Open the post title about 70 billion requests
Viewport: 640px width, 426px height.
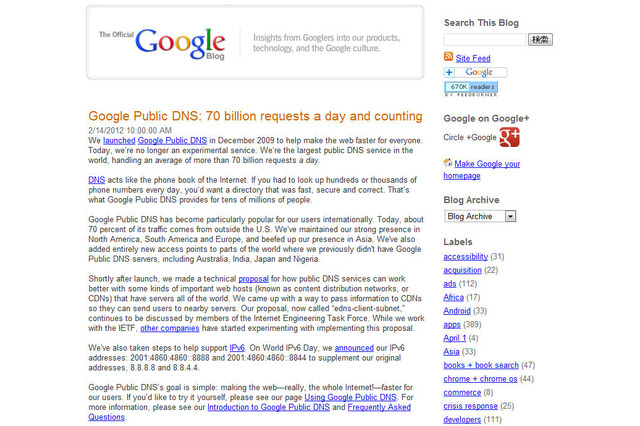(255, 116)
